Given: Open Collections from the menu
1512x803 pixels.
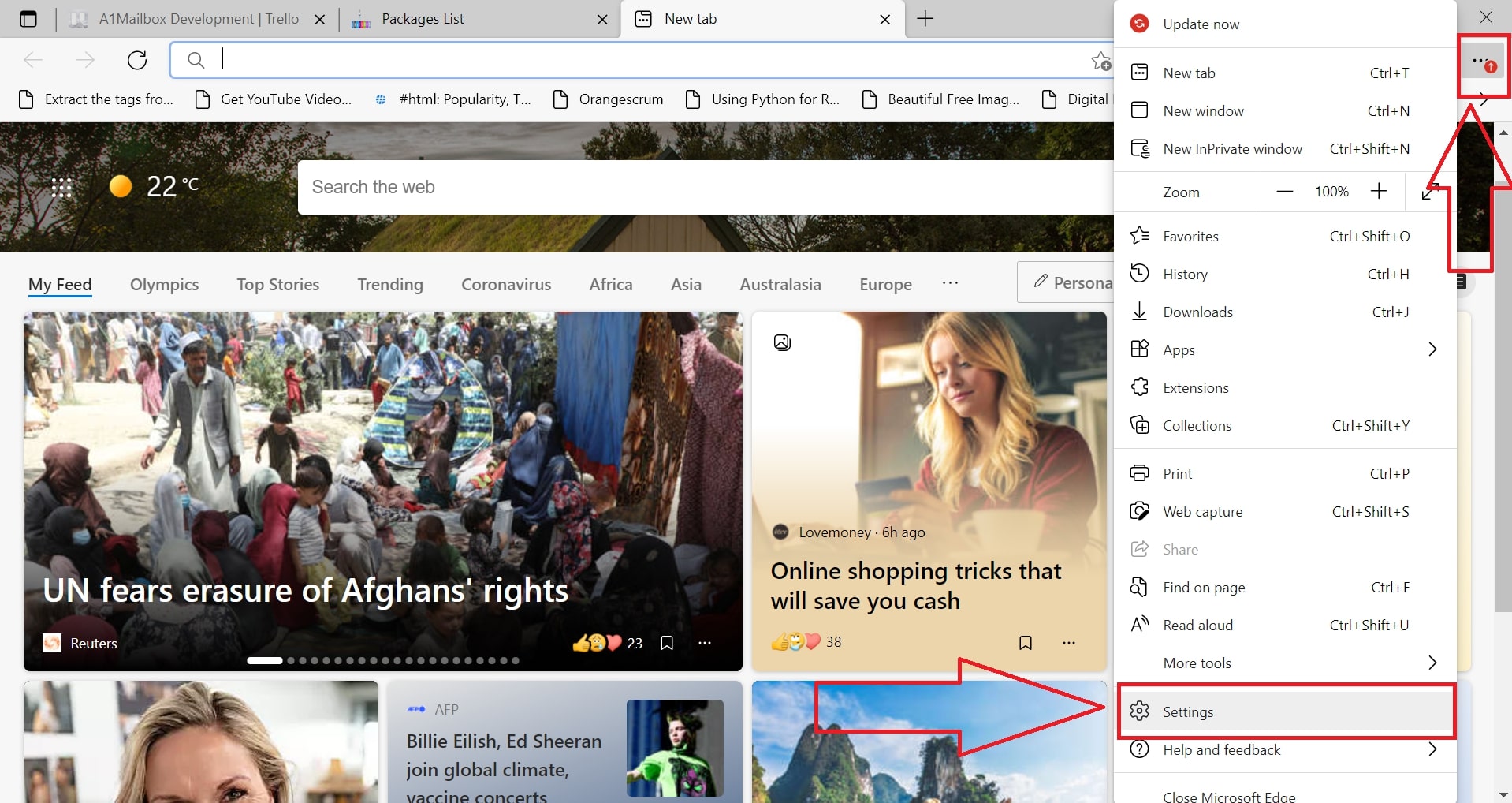Looking at the screenshot, I should tap(1197, 425).
